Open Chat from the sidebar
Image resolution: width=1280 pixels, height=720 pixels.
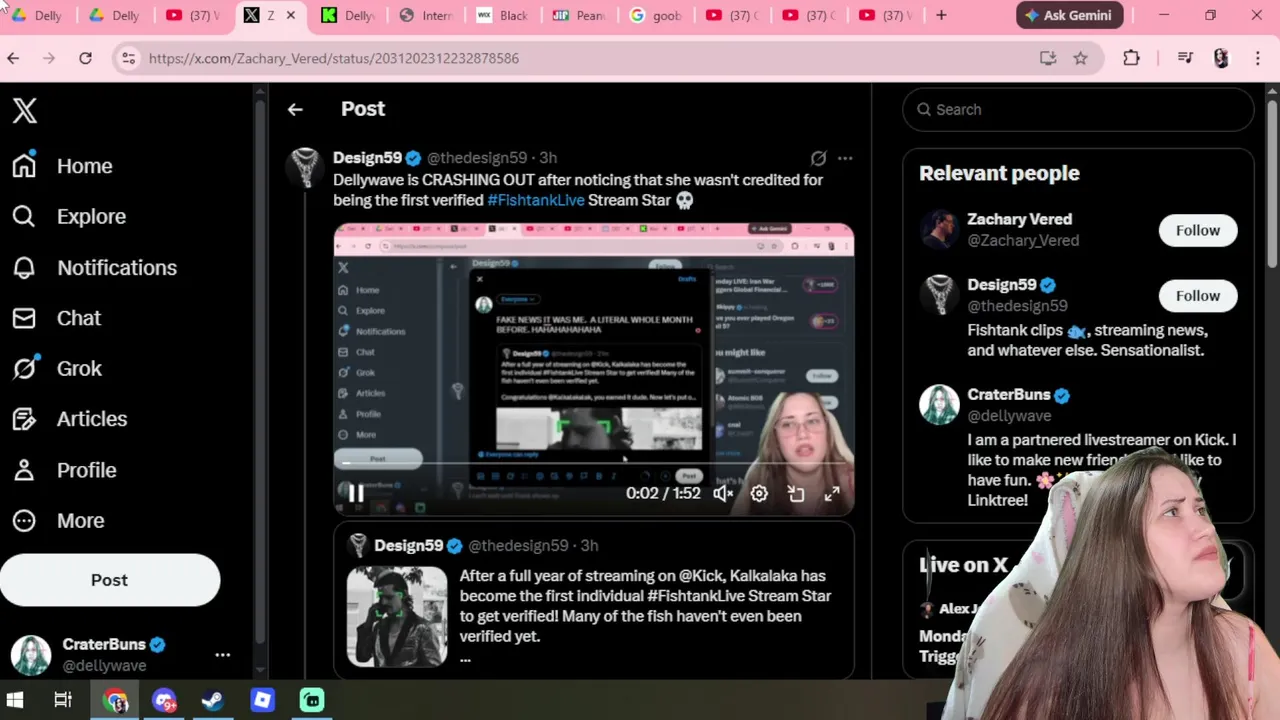pyautogui.click(x=56, y=318)
